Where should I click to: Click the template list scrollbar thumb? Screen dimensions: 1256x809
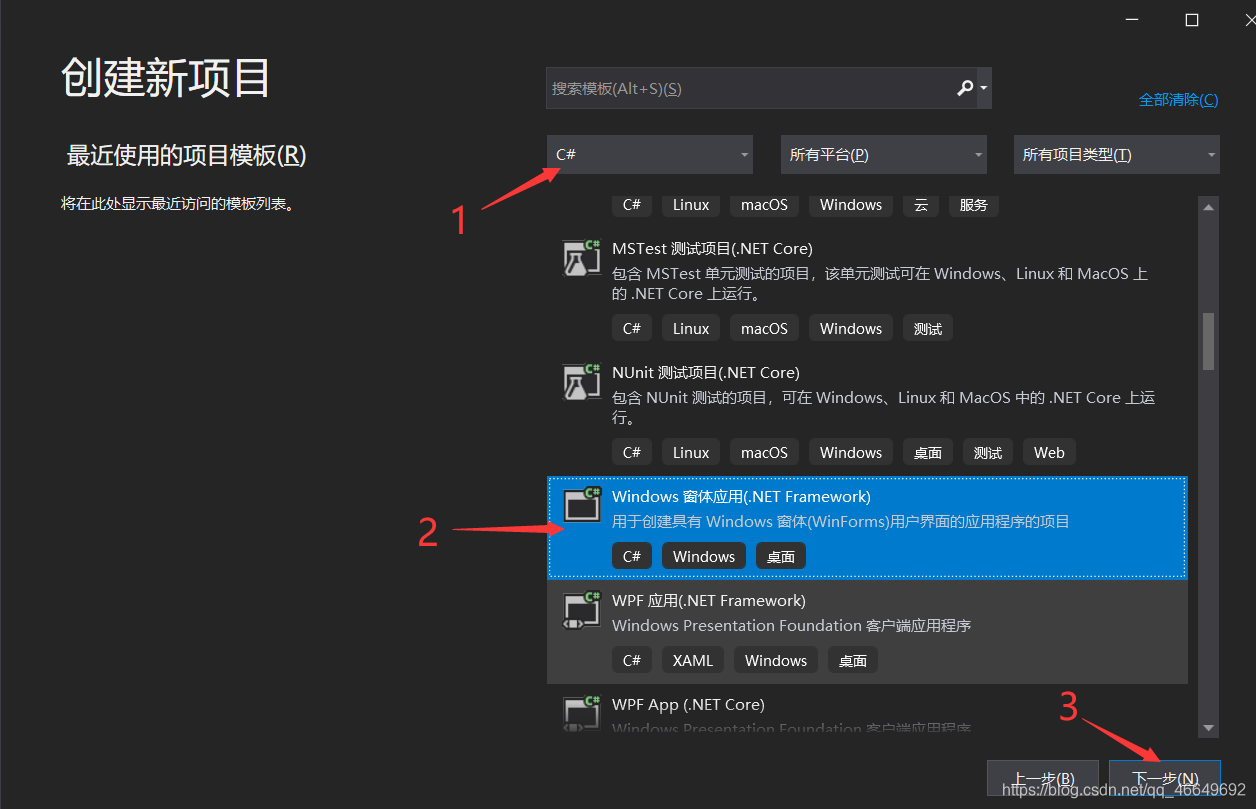tap(1208, 341)
